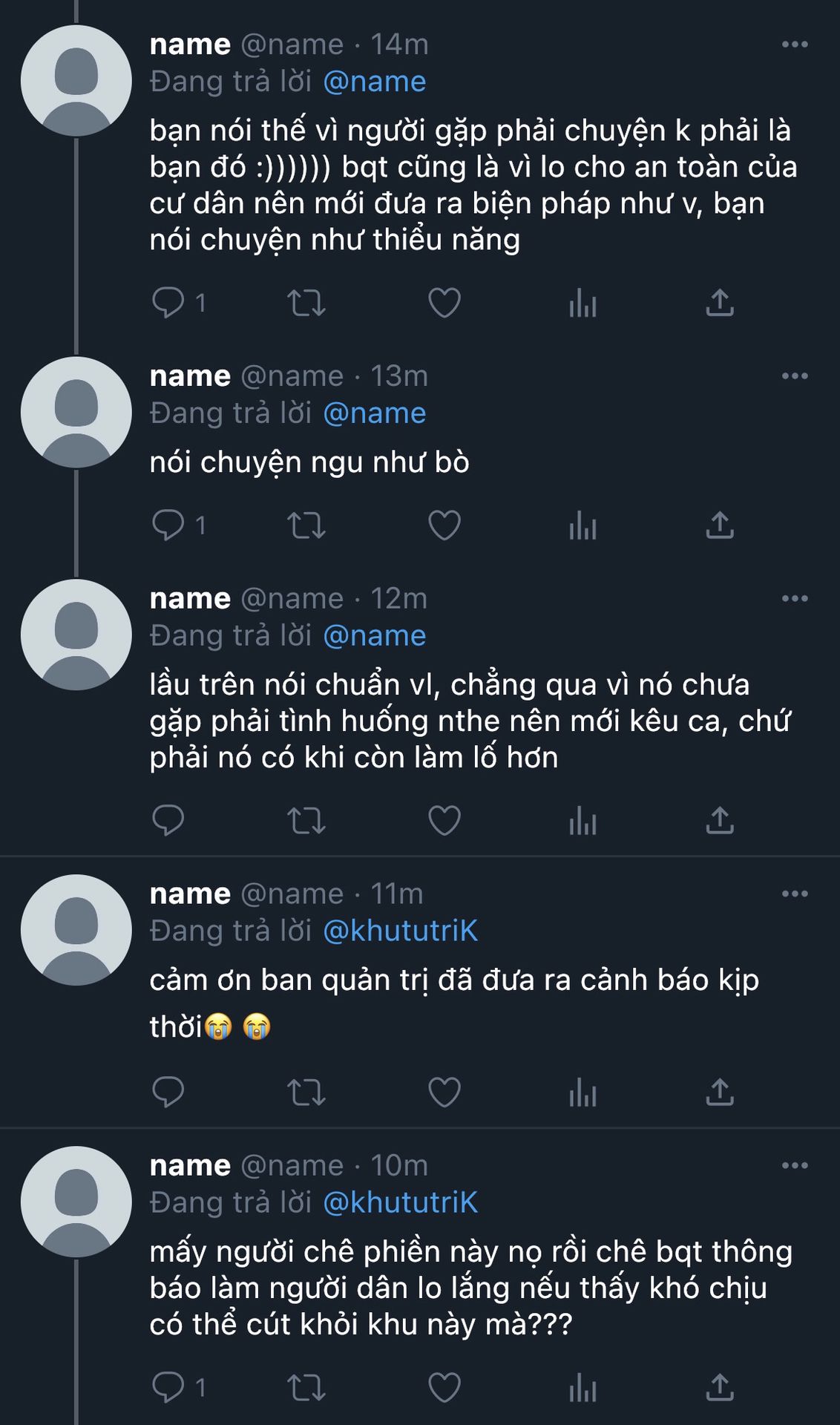Open the 14m tweet author's avatar
This screenshot has width=840, height=1425.
click(76, 81)
